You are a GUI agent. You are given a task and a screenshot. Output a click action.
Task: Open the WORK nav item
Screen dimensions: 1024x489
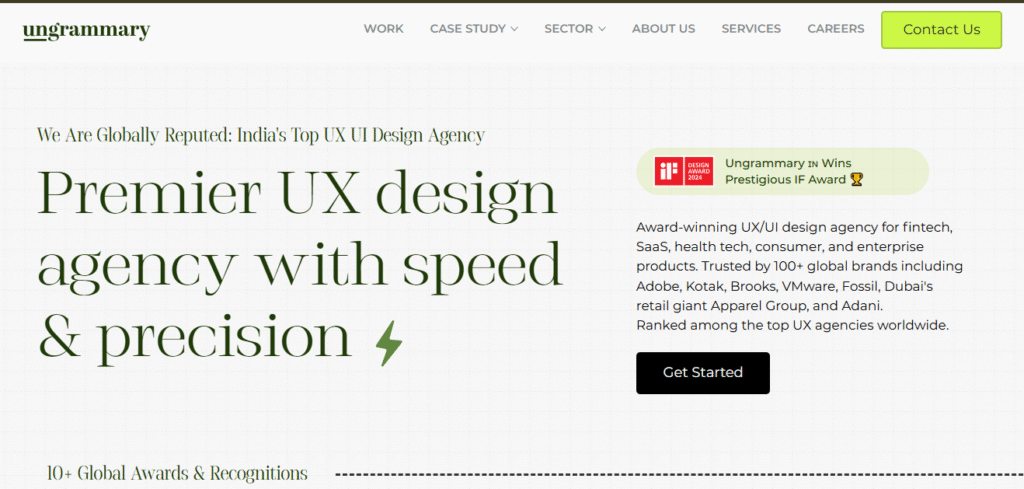pyautogui.click(x=383, y=29)
